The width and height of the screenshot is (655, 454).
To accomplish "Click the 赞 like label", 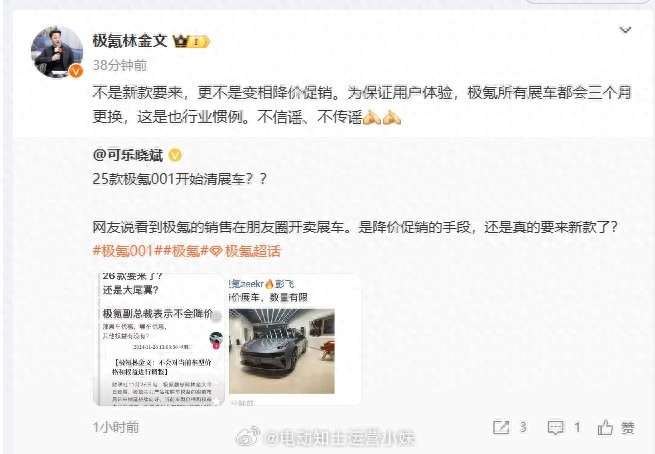I will click(628, 428).
